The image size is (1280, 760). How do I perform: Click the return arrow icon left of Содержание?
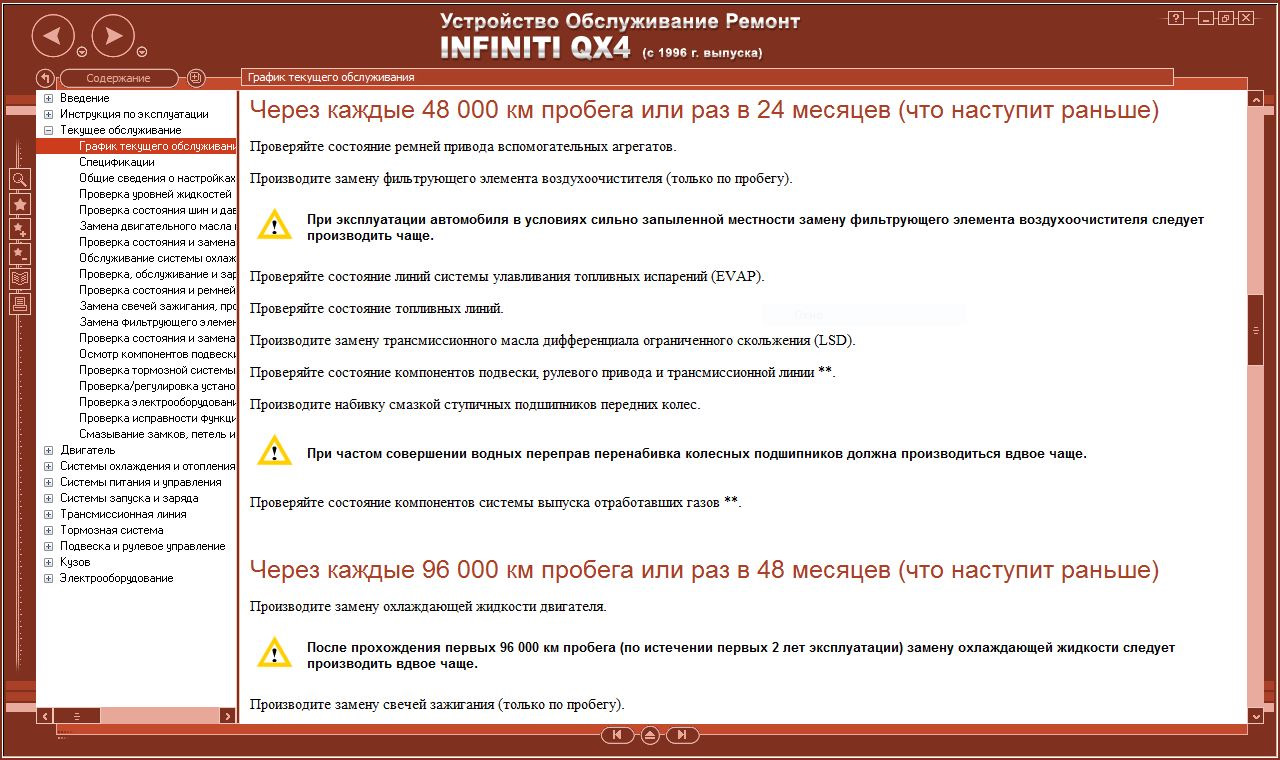tap(45, 78)
